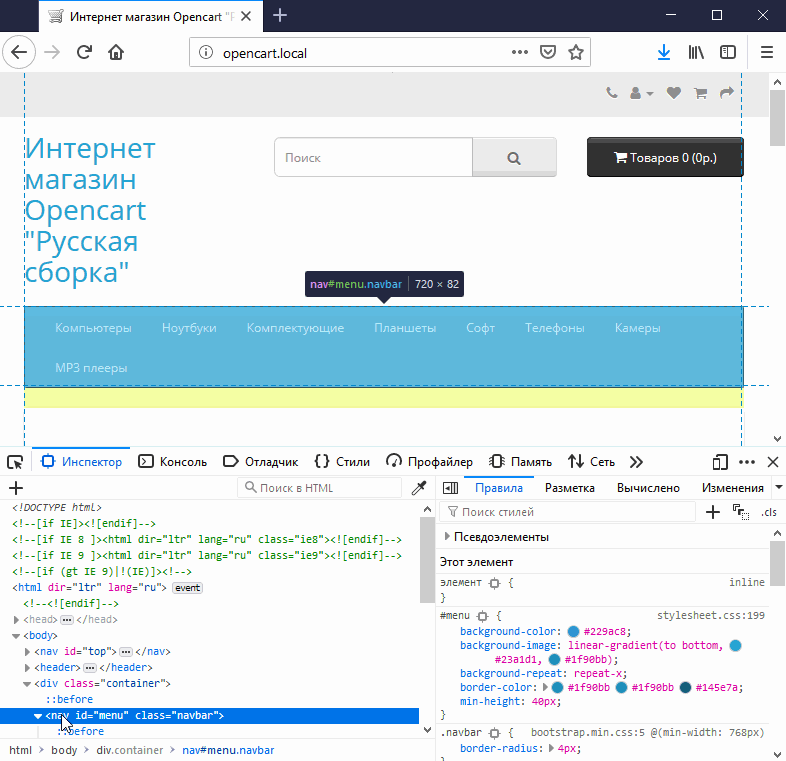This screenshot has width=786, height=761.
Task: Open the Комплектующие menu category
Action: [x=295, y=328]
